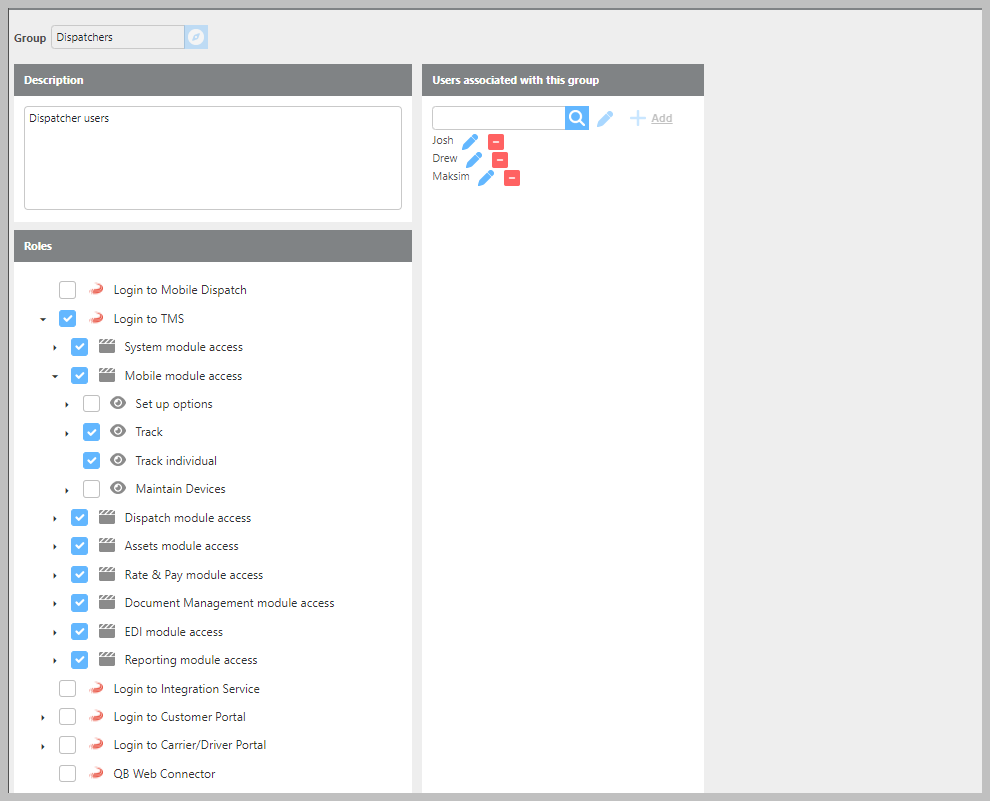
Task: Select the Reporting module access tree item
Action: coord(191,660)
